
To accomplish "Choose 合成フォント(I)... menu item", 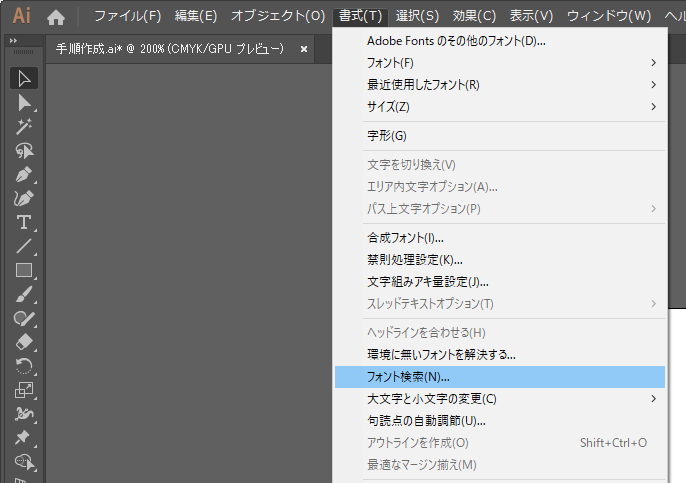I will click(x=500, y=238).
